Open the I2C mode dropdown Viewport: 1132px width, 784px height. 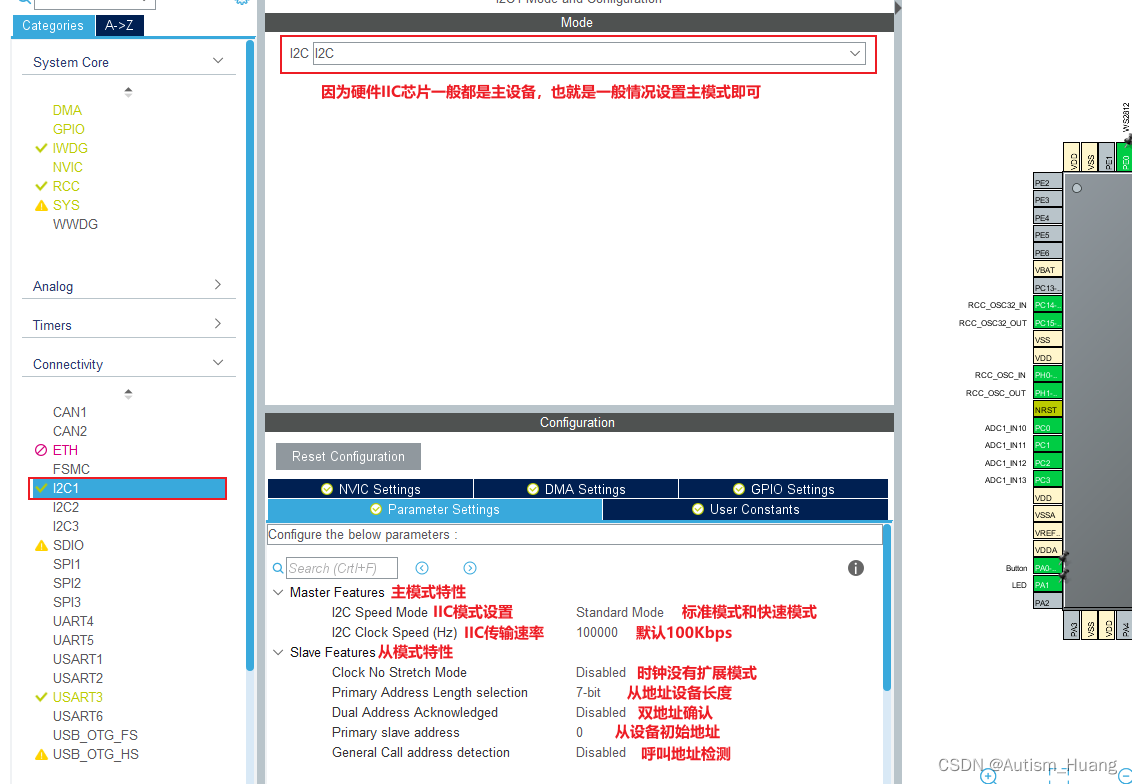pyautogui.click(x=588, y=53)
